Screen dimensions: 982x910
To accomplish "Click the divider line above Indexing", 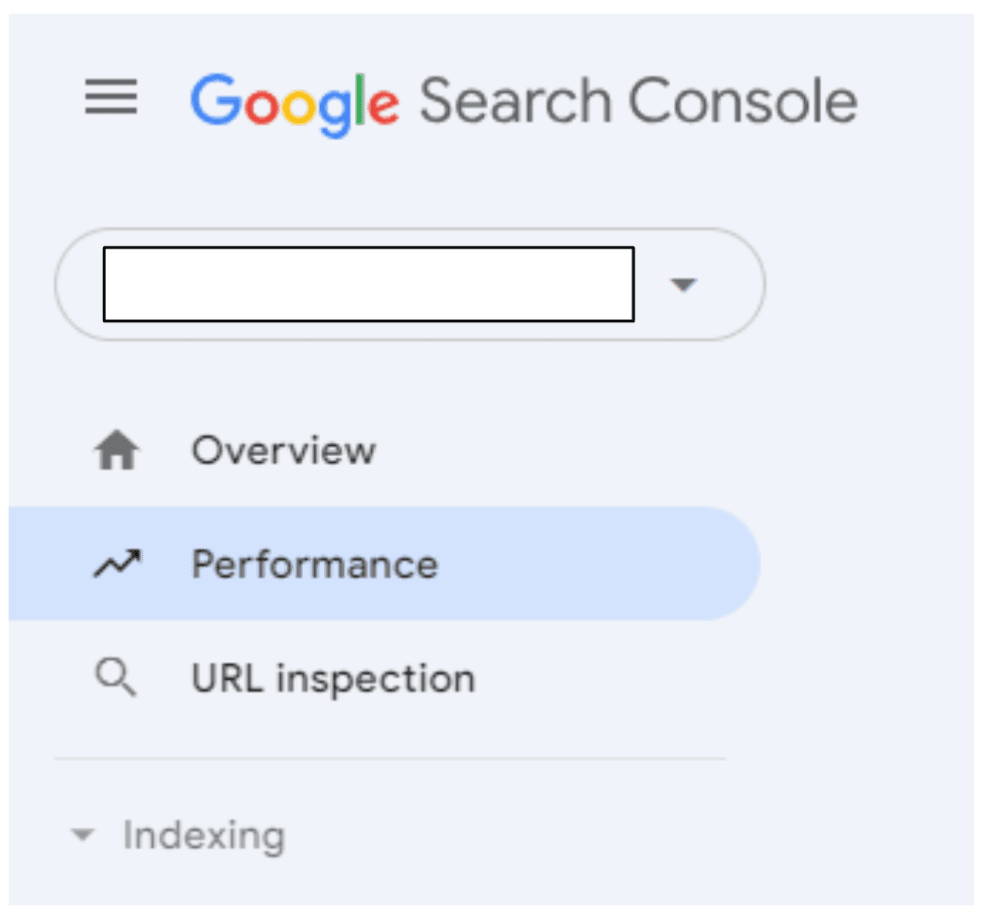I will [x=390, y=759].
